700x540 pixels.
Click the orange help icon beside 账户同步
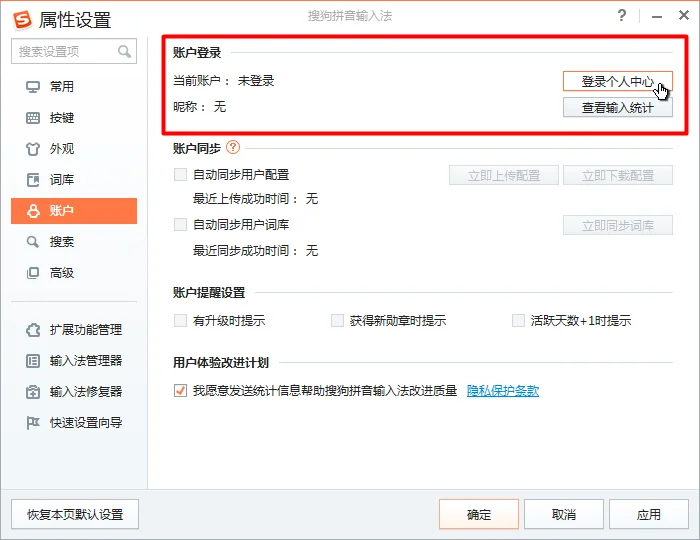coord(233,148)
